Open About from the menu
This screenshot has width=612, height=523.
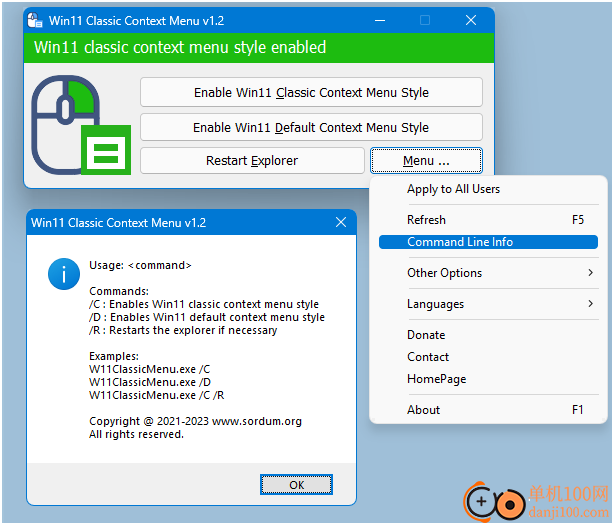(x=488, y=410)
